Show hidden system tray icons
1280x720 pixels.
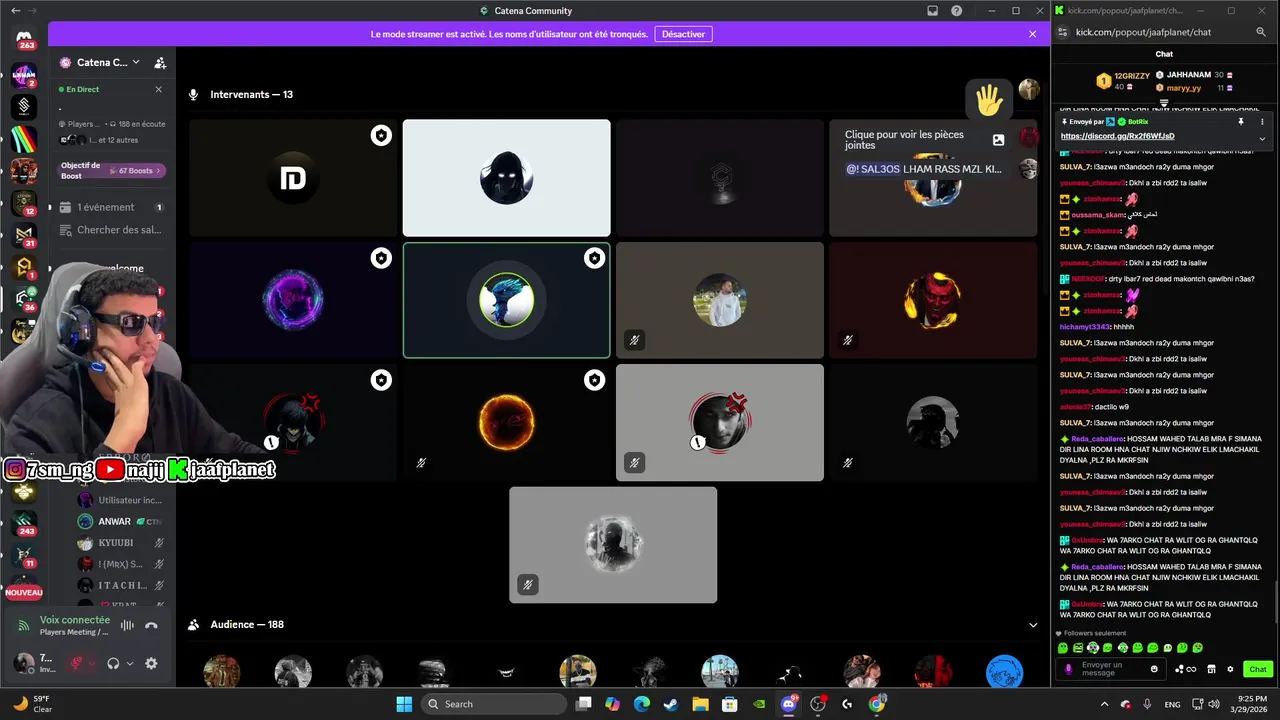[1106, 704]
